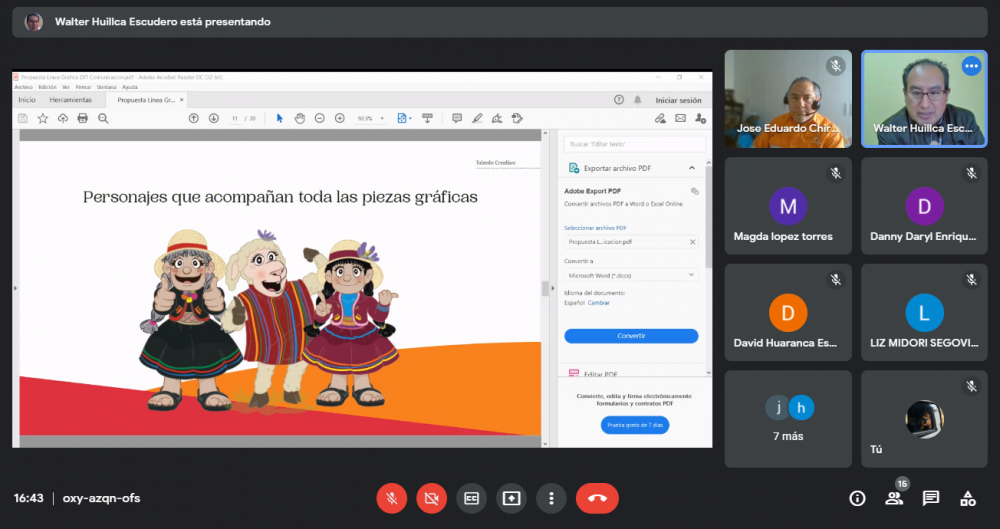Open options on Walter Huillca's video tile

[971, 66]
